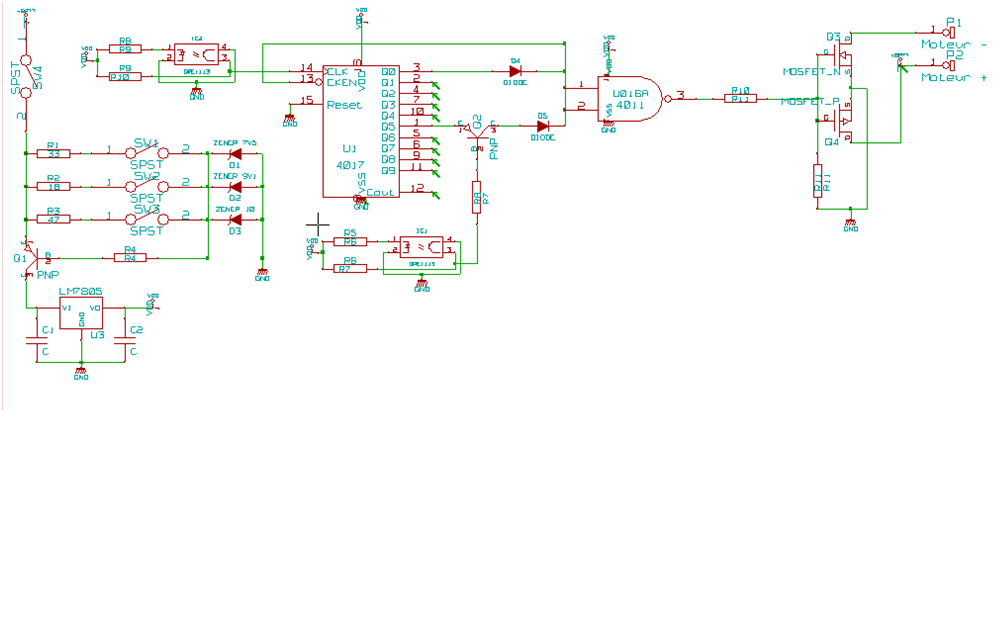The width and height of the screenshot is (1008, 630).
Task: Select the 4011 NAND gate U016A
Action: (x=630, y=99)
